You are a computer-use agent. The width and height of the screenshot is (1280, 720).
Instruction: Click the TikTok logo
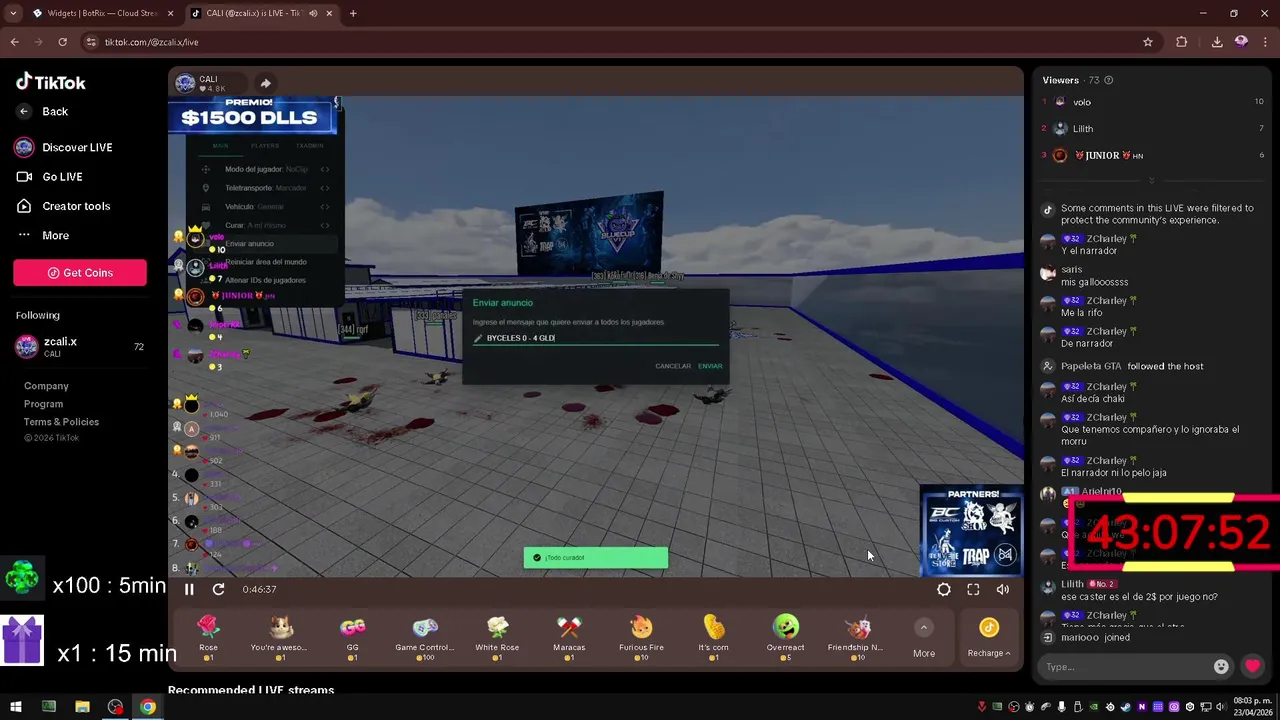[51, 83]
